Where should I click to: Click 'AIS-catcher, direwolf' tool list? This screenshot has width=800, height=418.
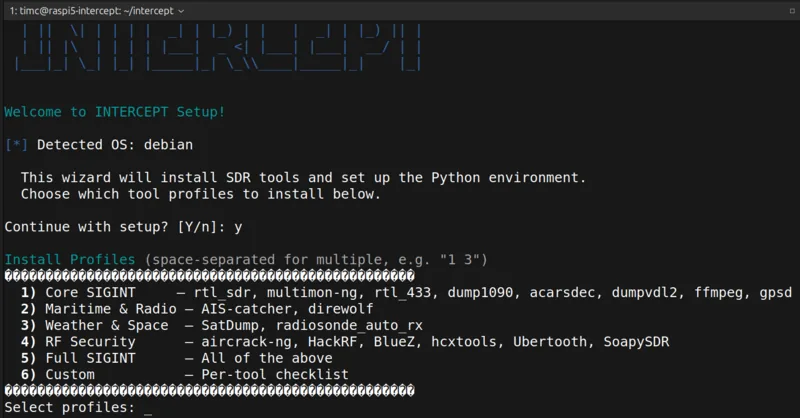pos(287,309)
